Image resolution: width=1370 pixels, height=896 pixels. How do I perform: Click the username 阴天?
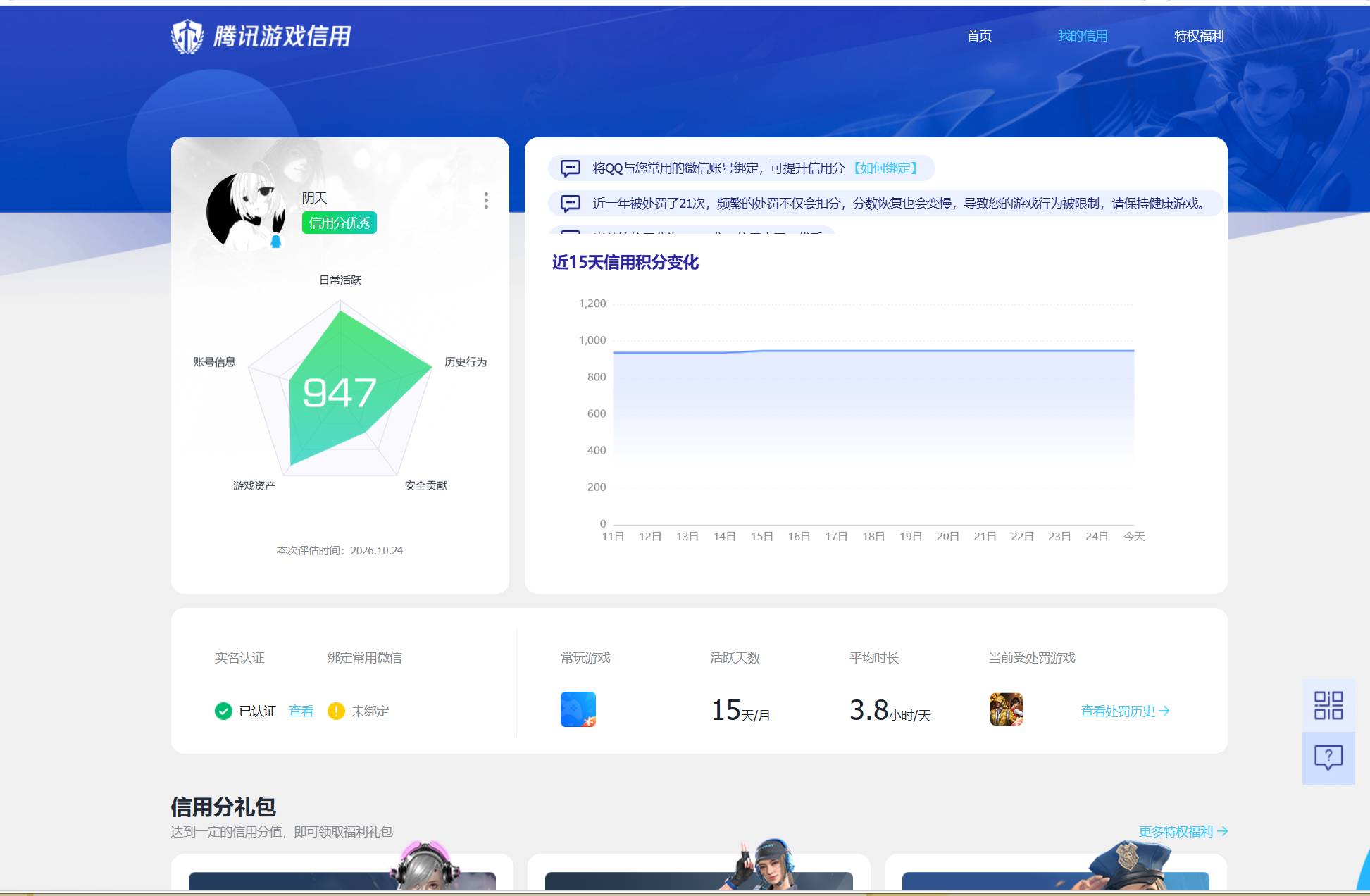[x=315, y=198]
